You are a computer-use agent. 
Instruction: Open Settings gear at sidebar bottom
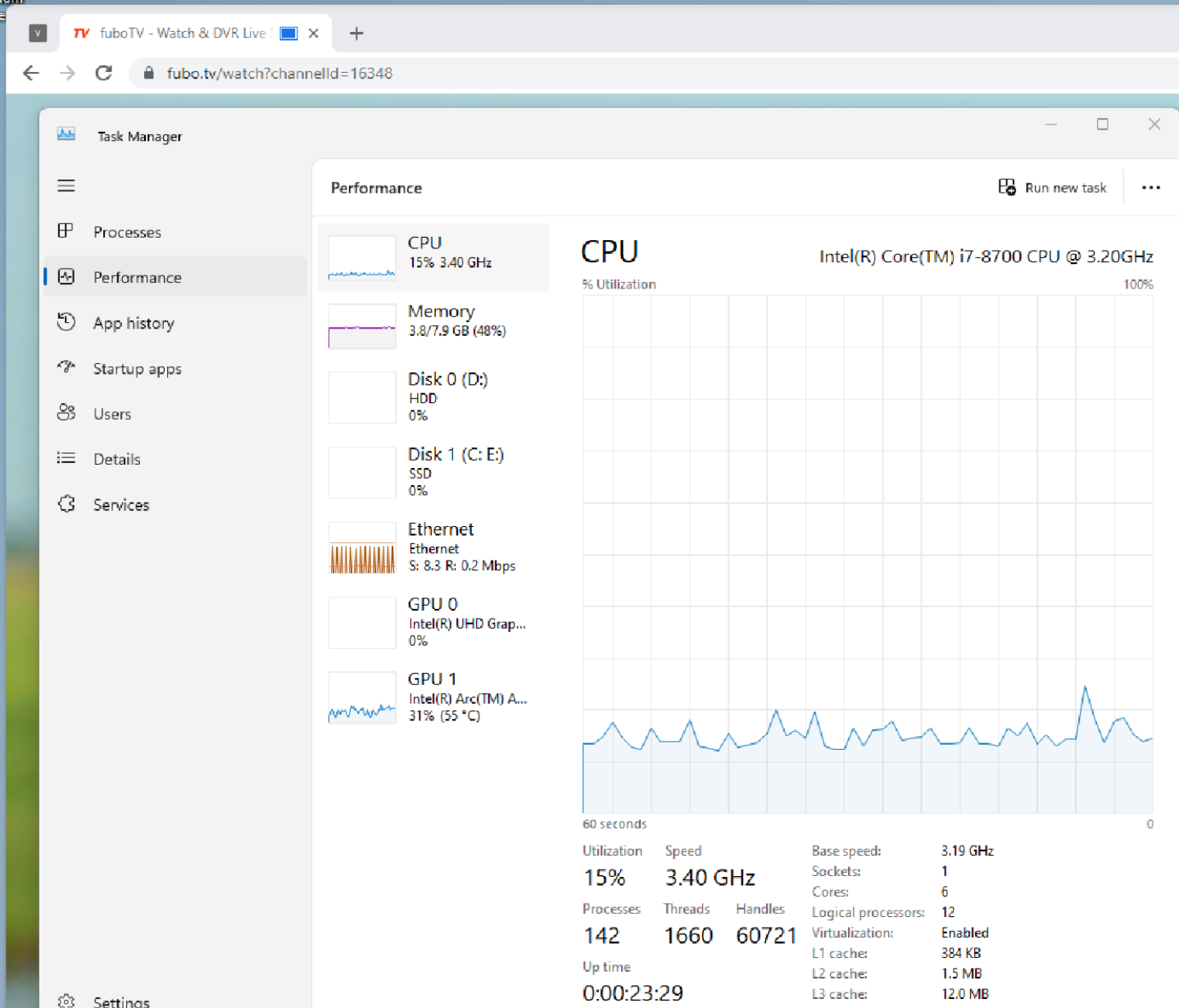coord(66,1001)
